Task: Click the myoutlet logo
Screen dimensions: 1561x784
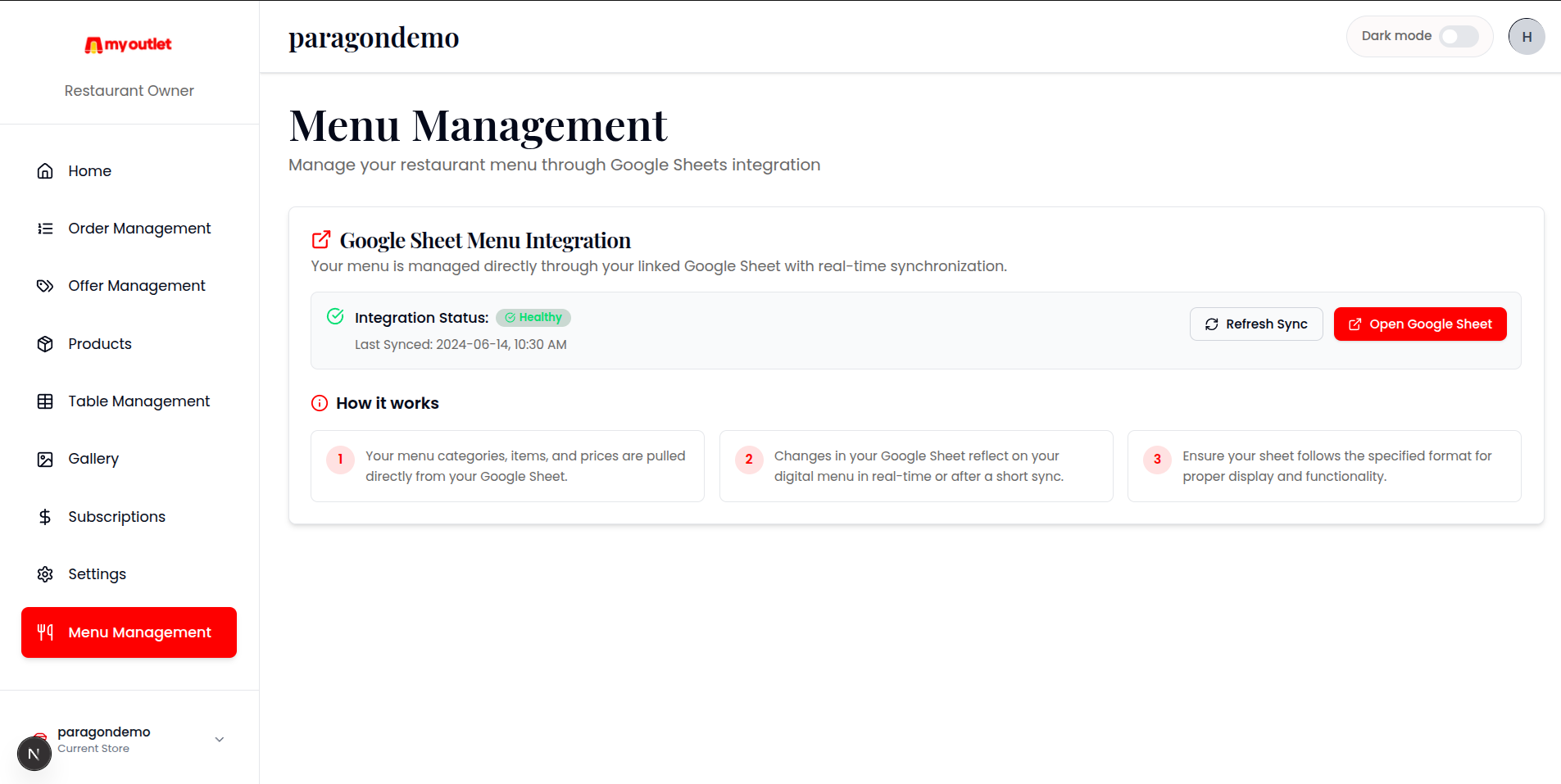Action: (x=129, y=44)
